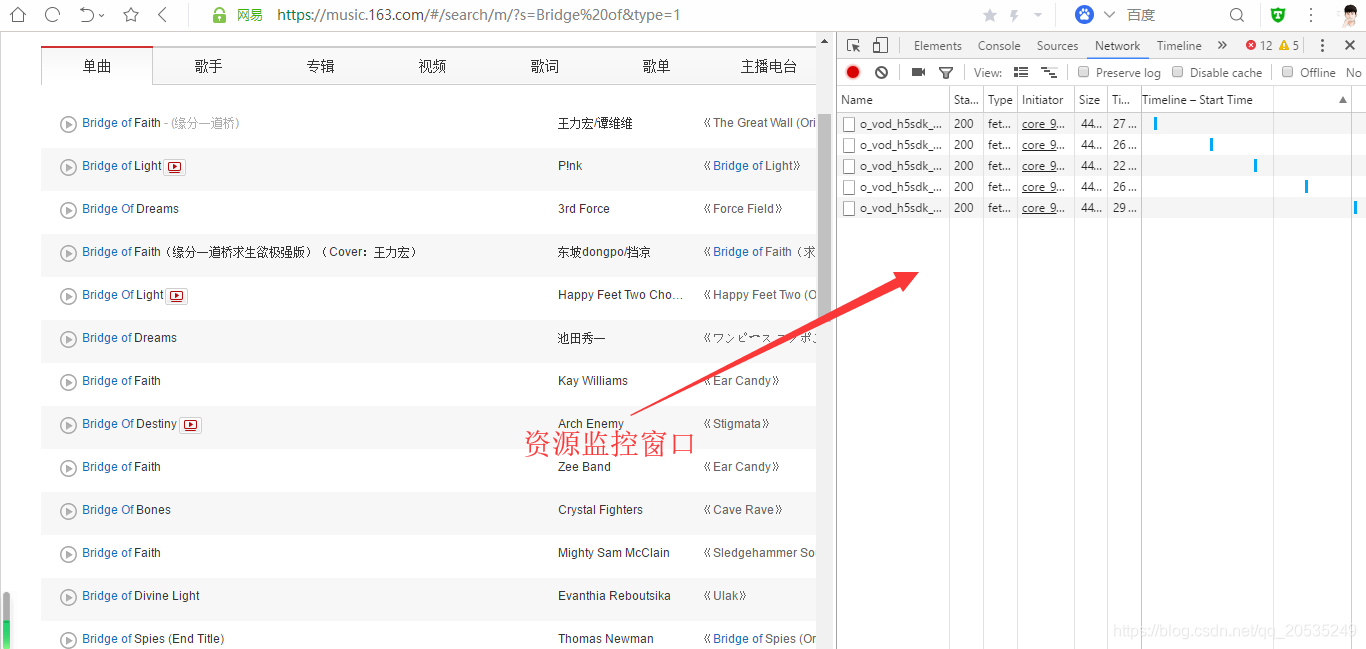Switch to the Elements tab
Screen dimensions: 1366x649
pos(938,45)
